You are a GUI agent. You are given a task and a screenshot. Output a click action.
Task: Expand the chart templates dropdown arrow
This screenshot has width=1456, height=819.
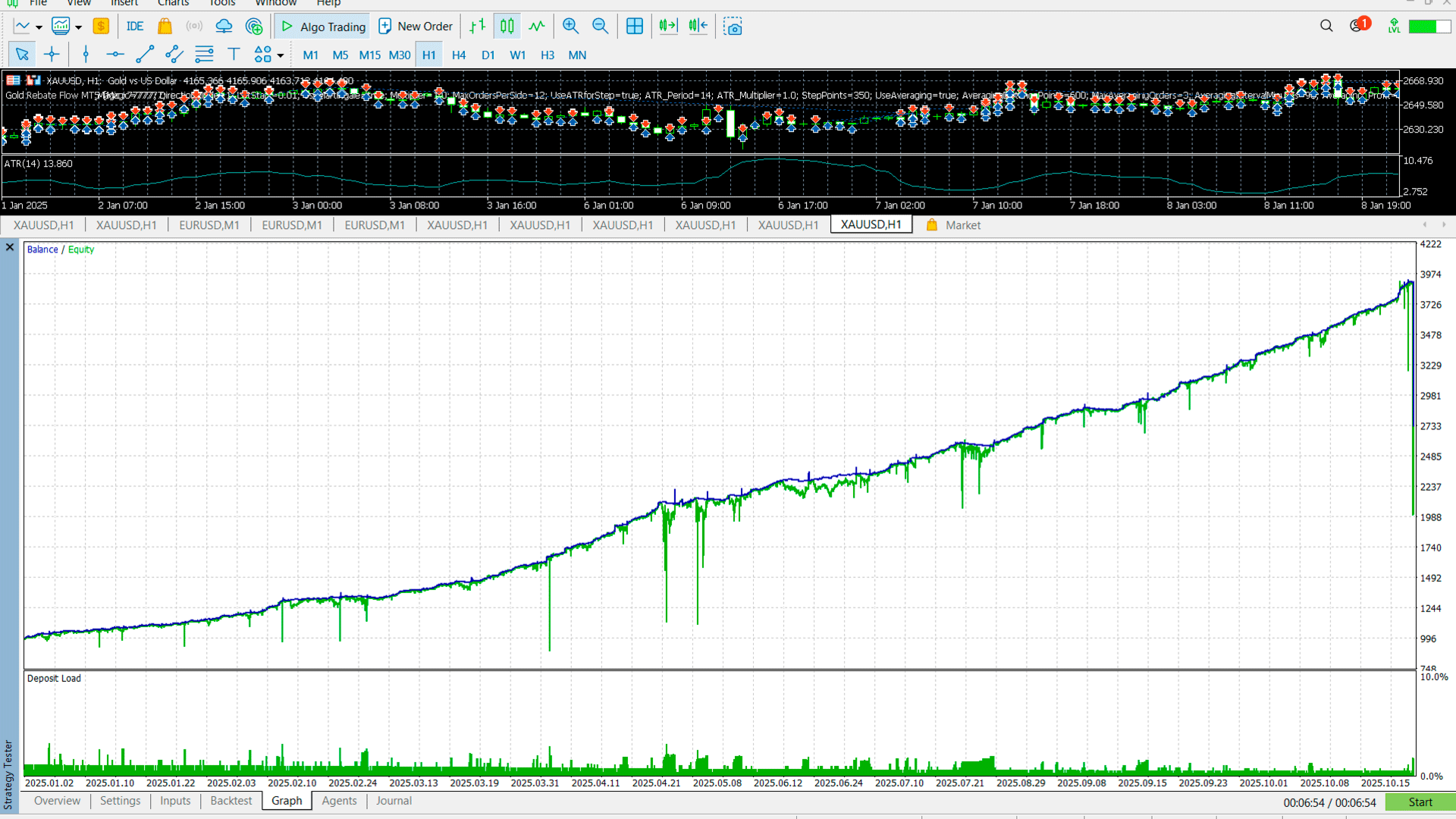click(x=78, y=27)
